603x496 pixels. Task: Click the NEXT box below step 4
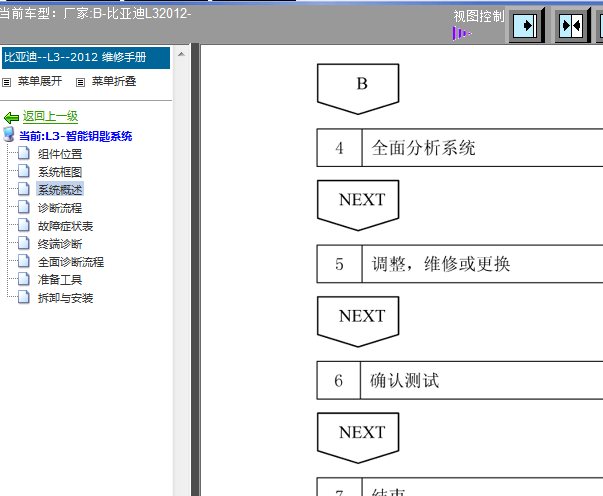pos(358,205)
